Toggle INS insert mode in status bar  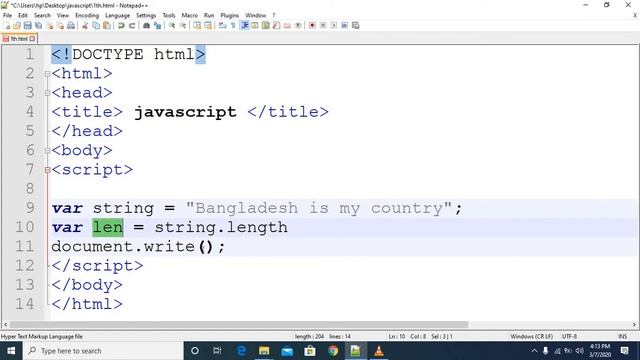click(622, 336)
